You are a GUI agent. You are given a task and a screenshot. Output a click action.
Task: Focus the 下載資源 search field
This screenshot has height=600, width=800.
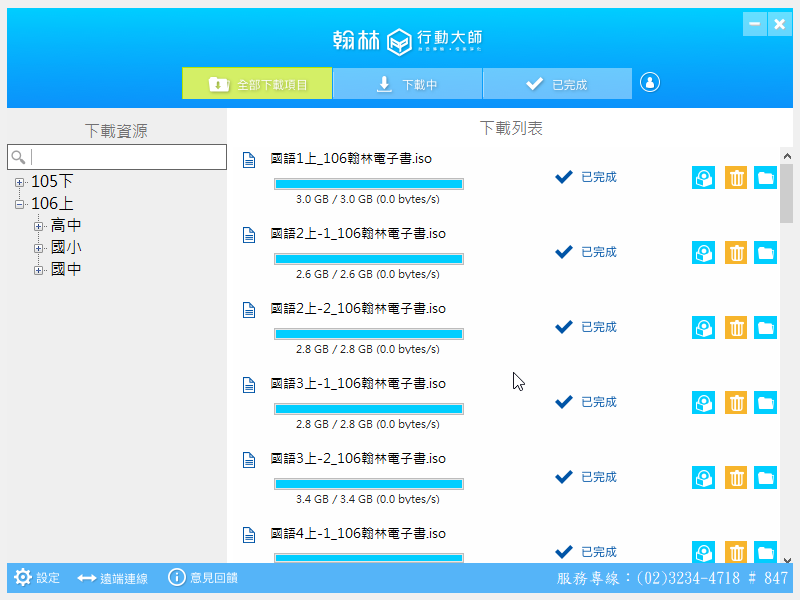coord(117,157)
